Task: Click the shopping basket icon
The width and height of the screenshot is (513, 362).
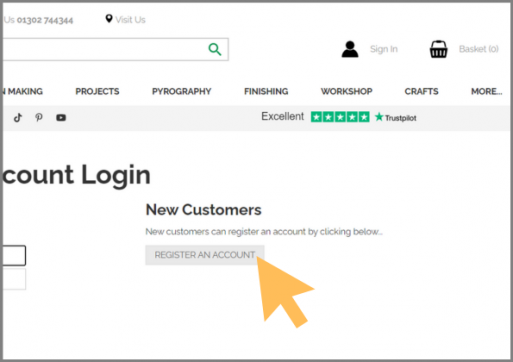Action: pos(439,49)
